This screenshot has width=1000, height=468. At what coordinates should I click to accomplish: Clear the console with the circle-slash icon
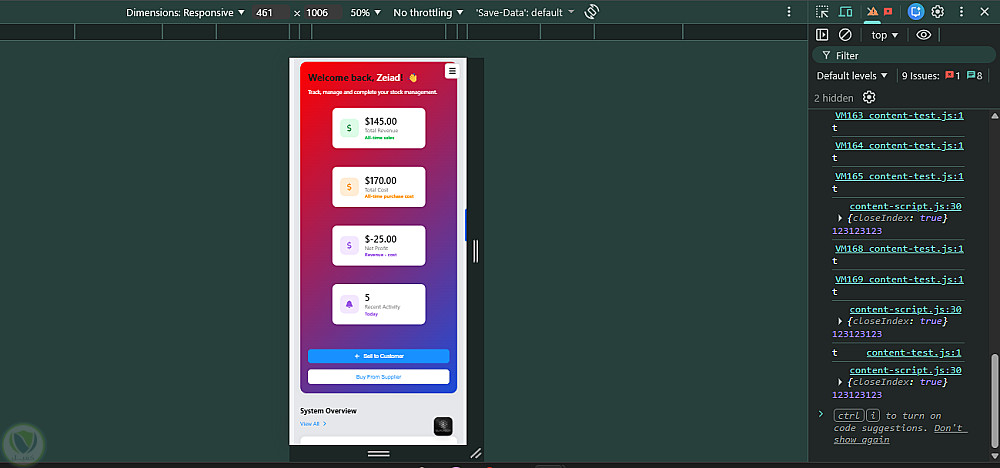coord(845,35)
